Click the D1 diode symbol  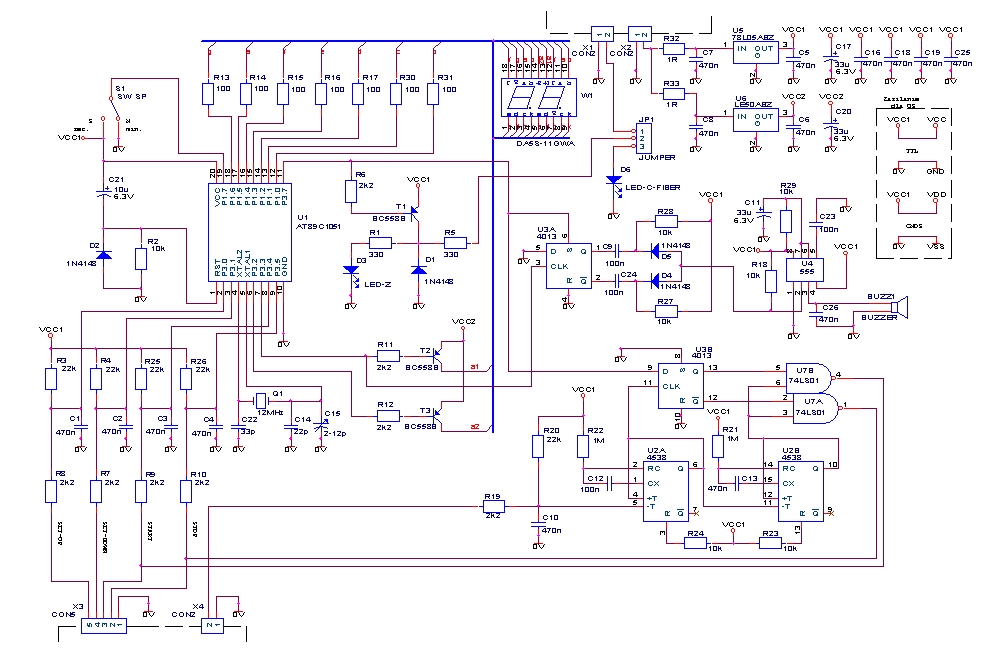pyautogui.click(x=418, y=269)
